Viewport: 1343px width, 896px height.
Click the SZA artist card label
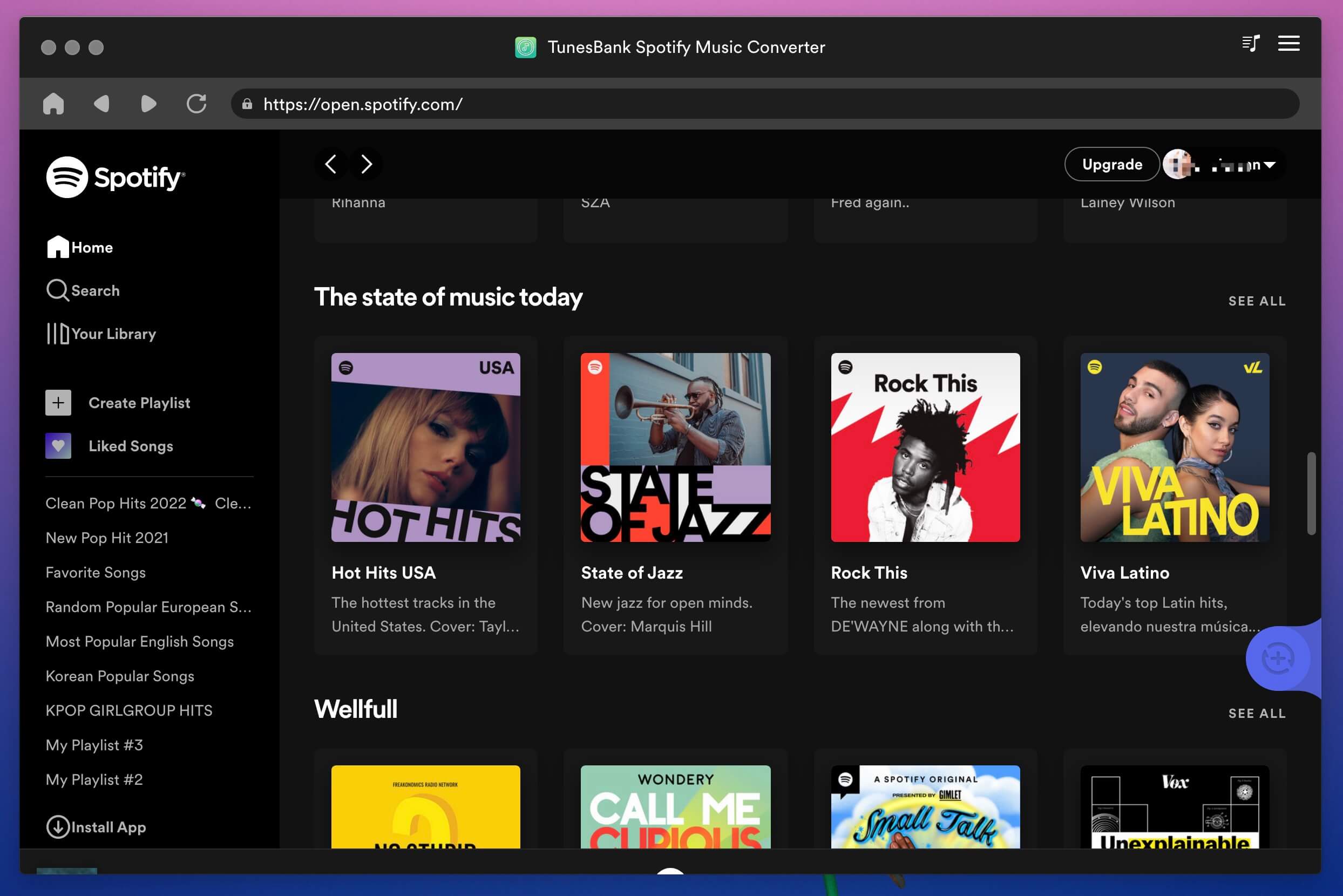(x=595, y=203)
